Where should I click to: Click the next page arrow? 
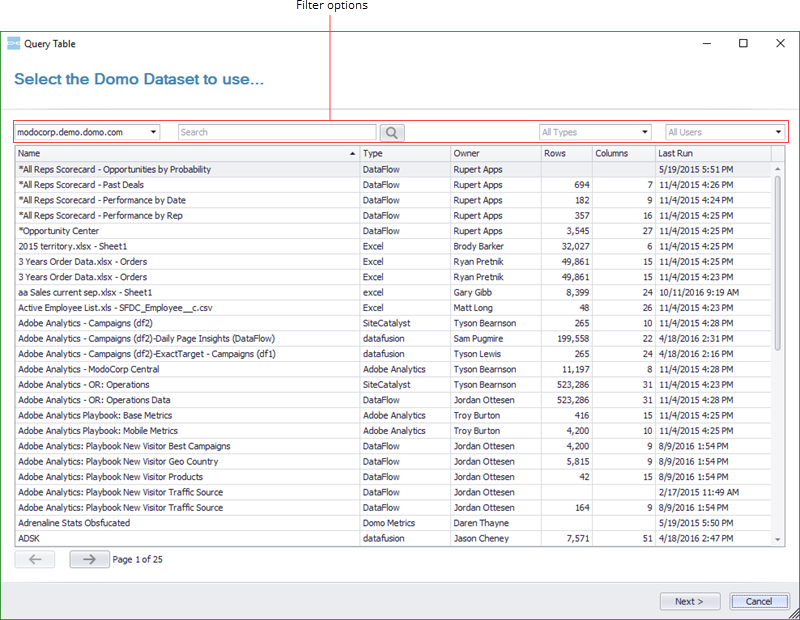[89, 559]
